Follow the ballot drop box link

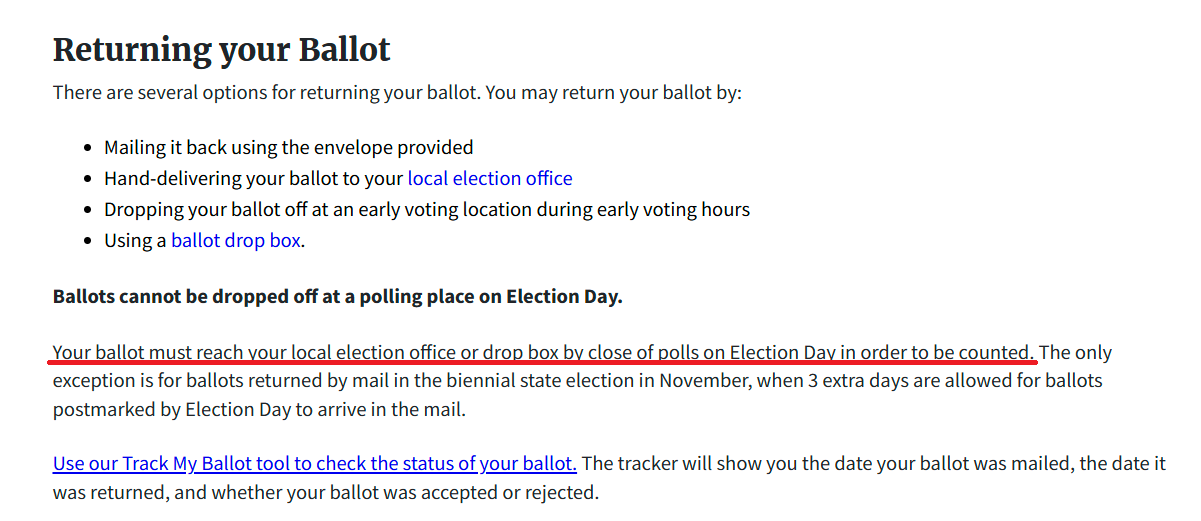[x=236, y=241]
